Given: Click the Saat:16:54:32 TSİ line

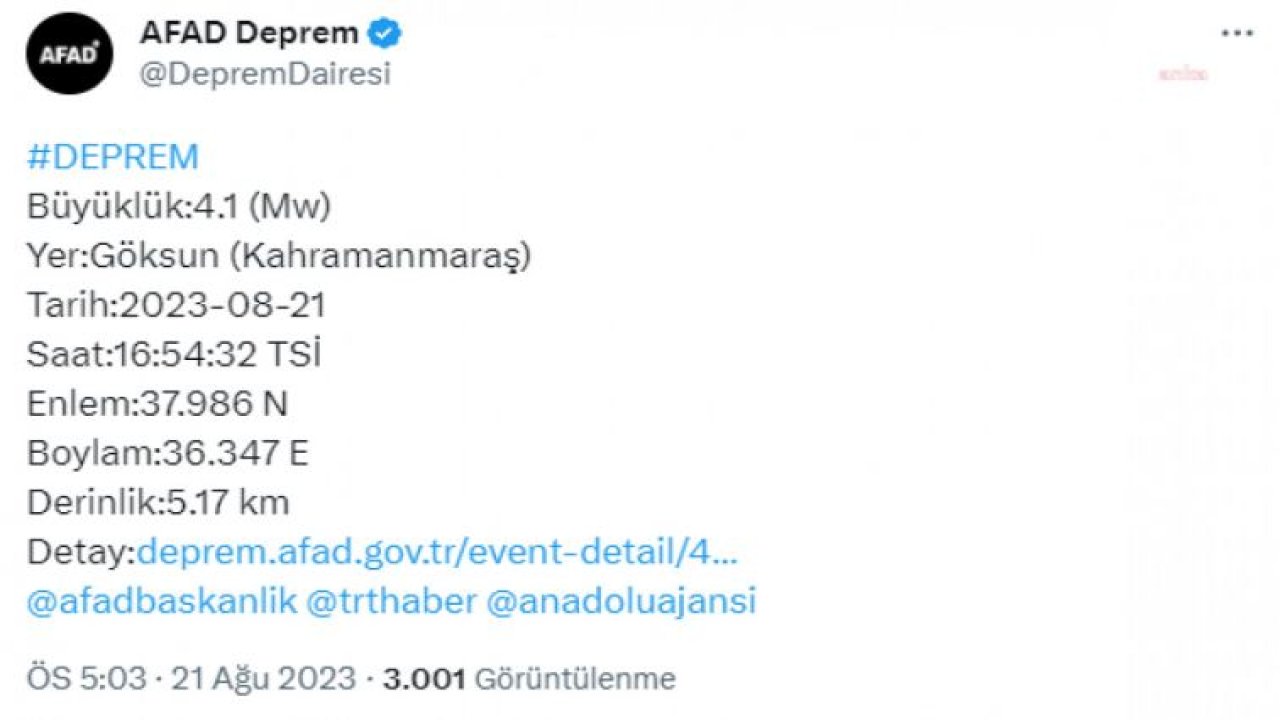Looking at the screenshot, I should pos(174,355).
